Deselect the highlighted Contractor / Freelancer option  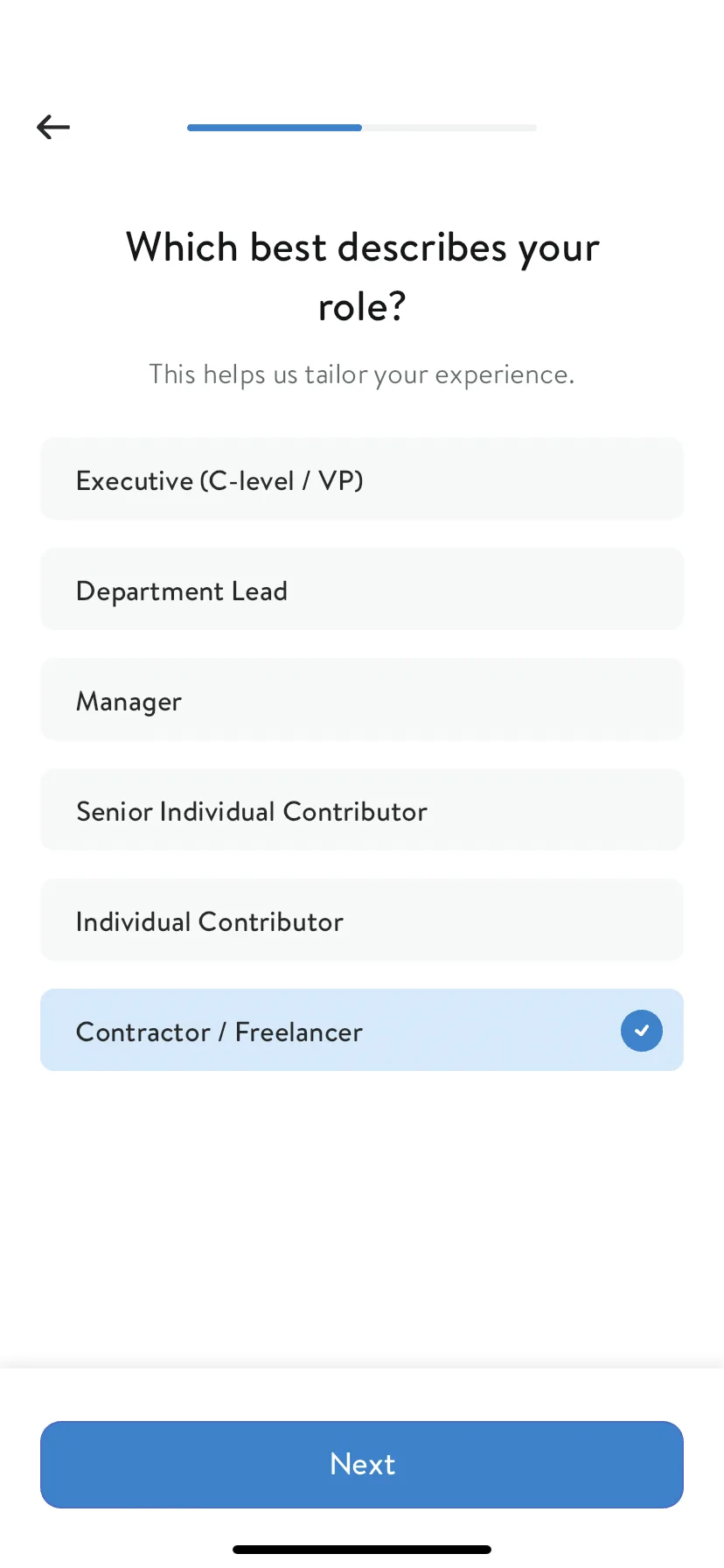(x=362, y=1030)
